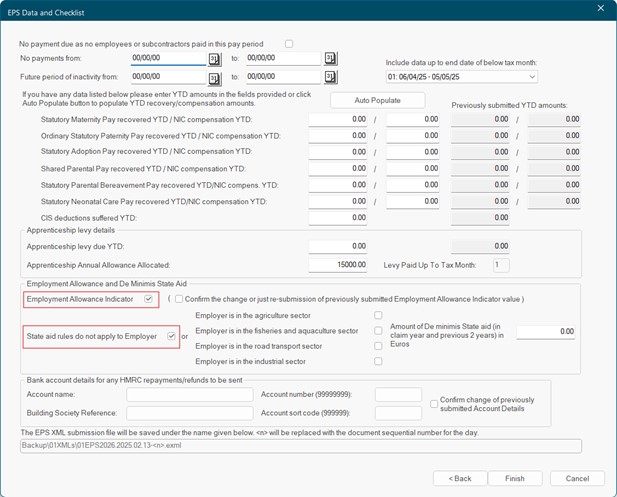Open calendar for No payments from date
This screenshot has height=497, width=617.
[214, 59]
